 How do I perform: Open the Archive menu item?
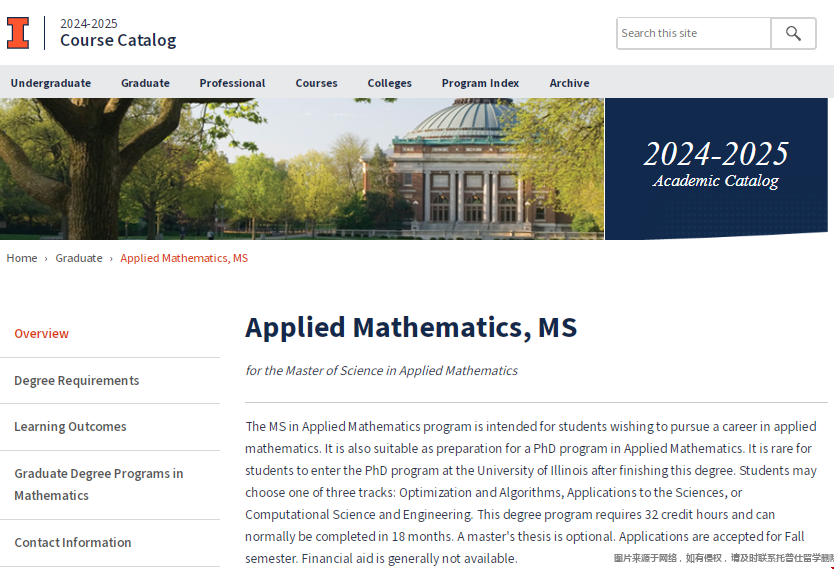(570, 83)
